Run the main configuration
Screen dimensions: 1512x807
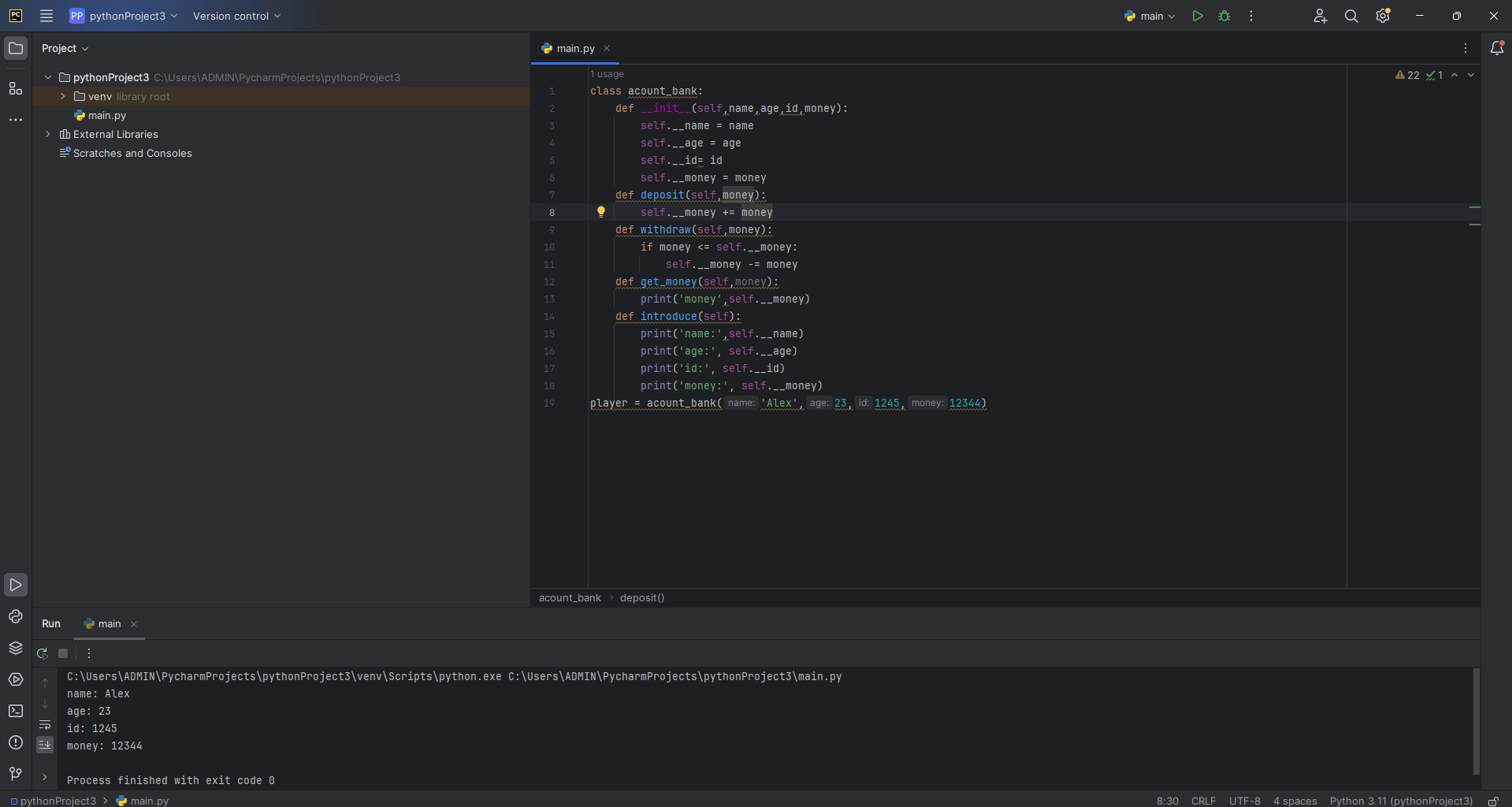point(1198,16)
